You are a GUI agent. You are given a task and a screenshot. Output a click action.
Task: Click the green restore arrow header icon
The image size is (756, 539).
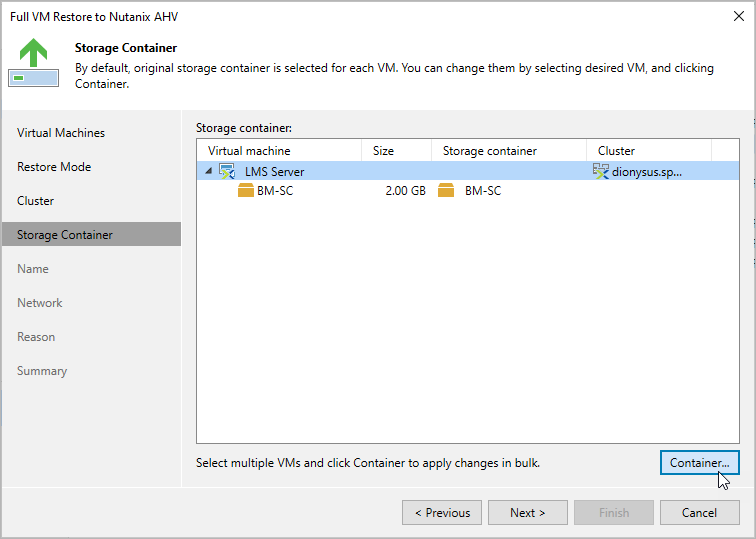point(33,63)
